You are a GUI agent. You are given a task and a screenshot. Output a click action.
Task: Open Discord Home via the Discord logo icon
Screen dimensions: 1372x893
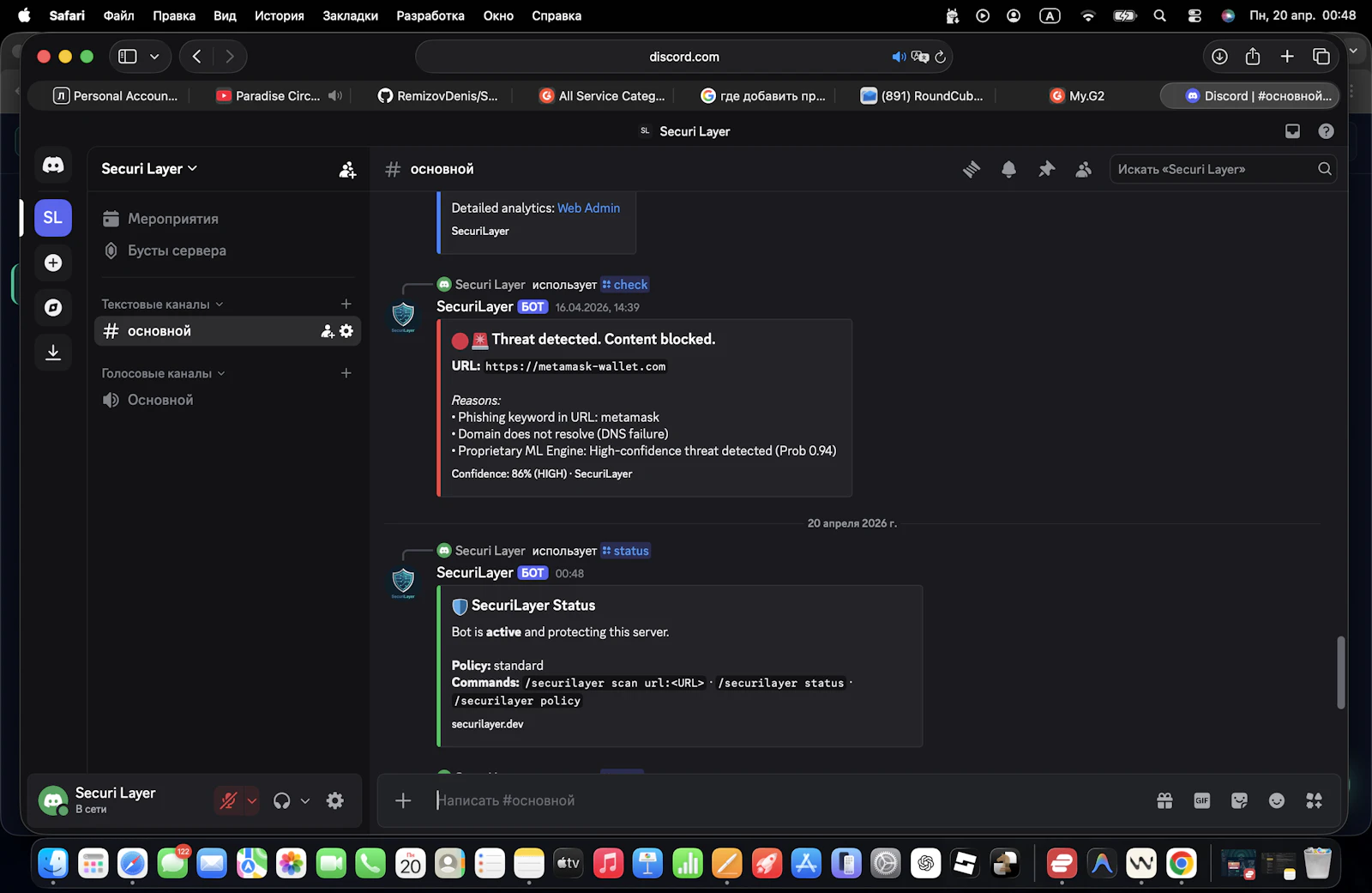pos(52,165)
